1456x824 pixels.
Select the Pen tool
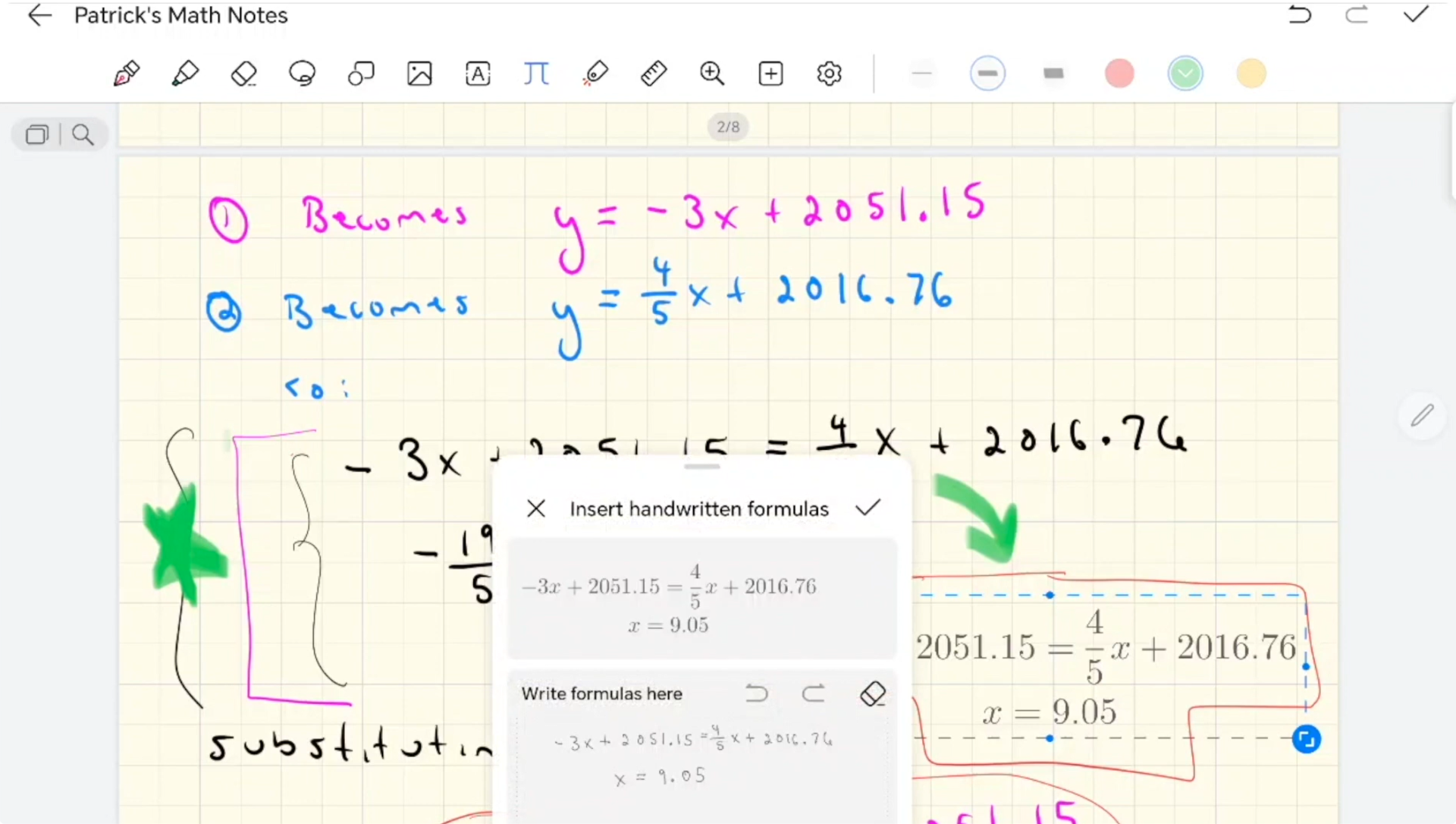126,73
